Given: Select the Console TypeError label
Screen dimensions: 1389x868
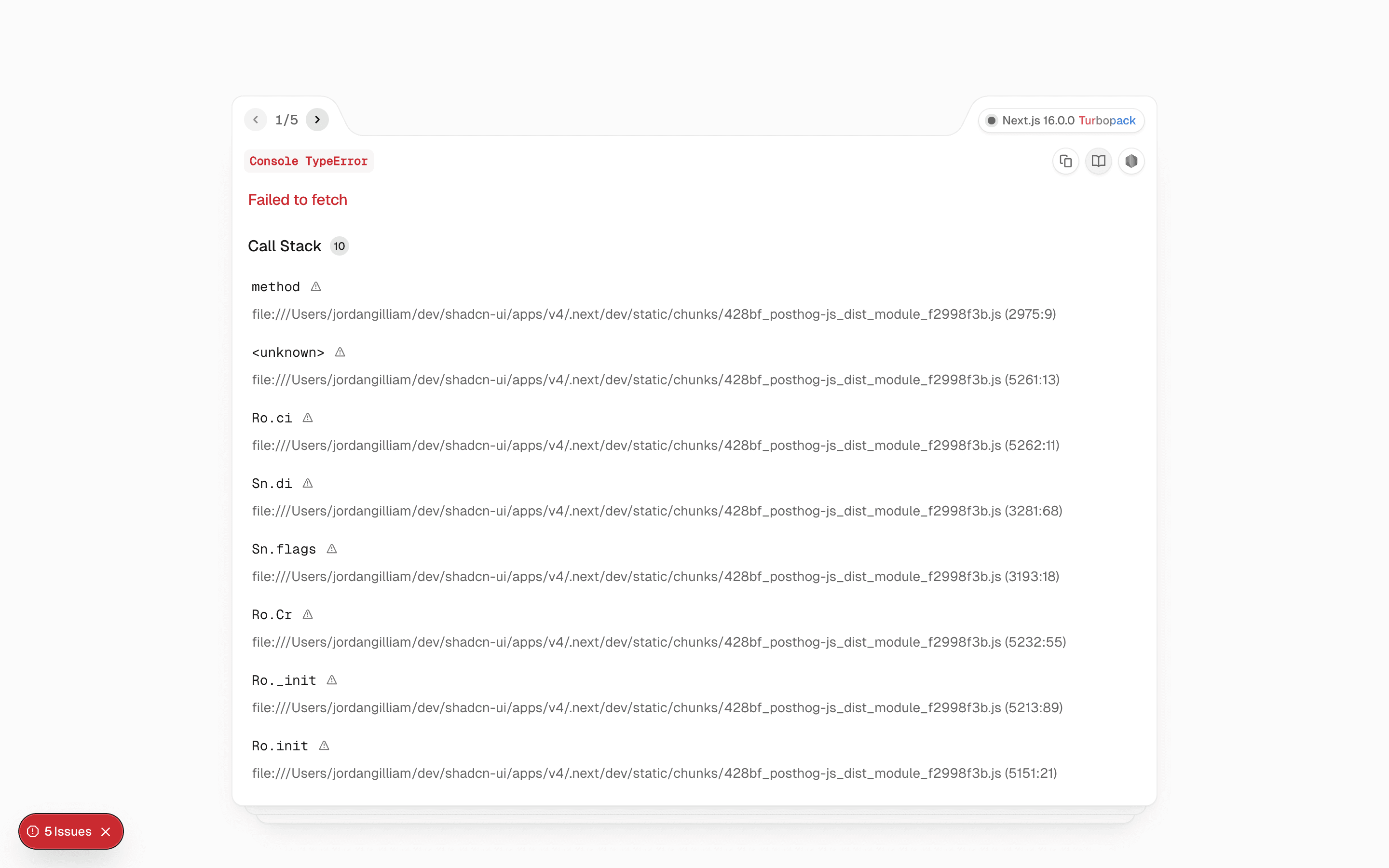Looking at the screenshot, I should (308, 162).
